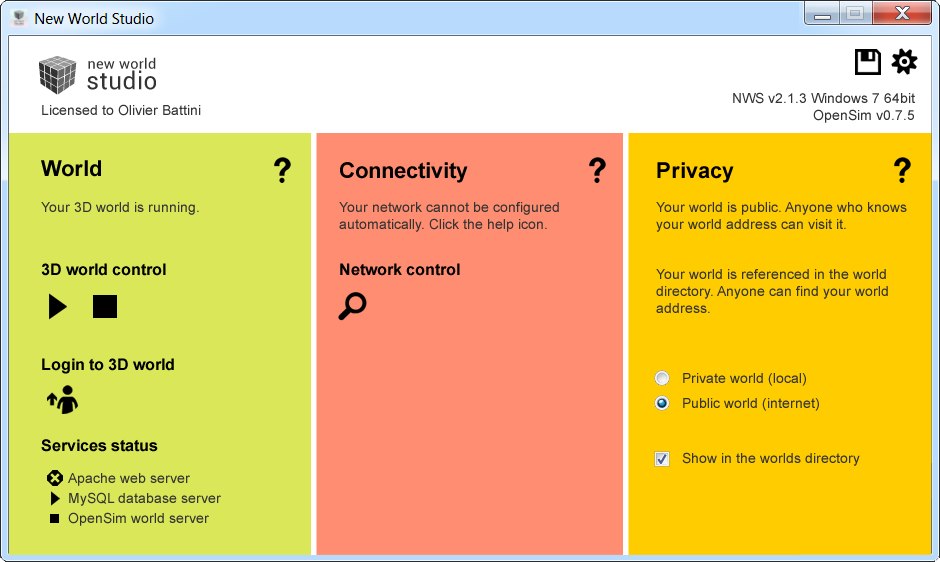Open settings gear icon
This screenshot has width=940, height=562.
coord(904,61)
